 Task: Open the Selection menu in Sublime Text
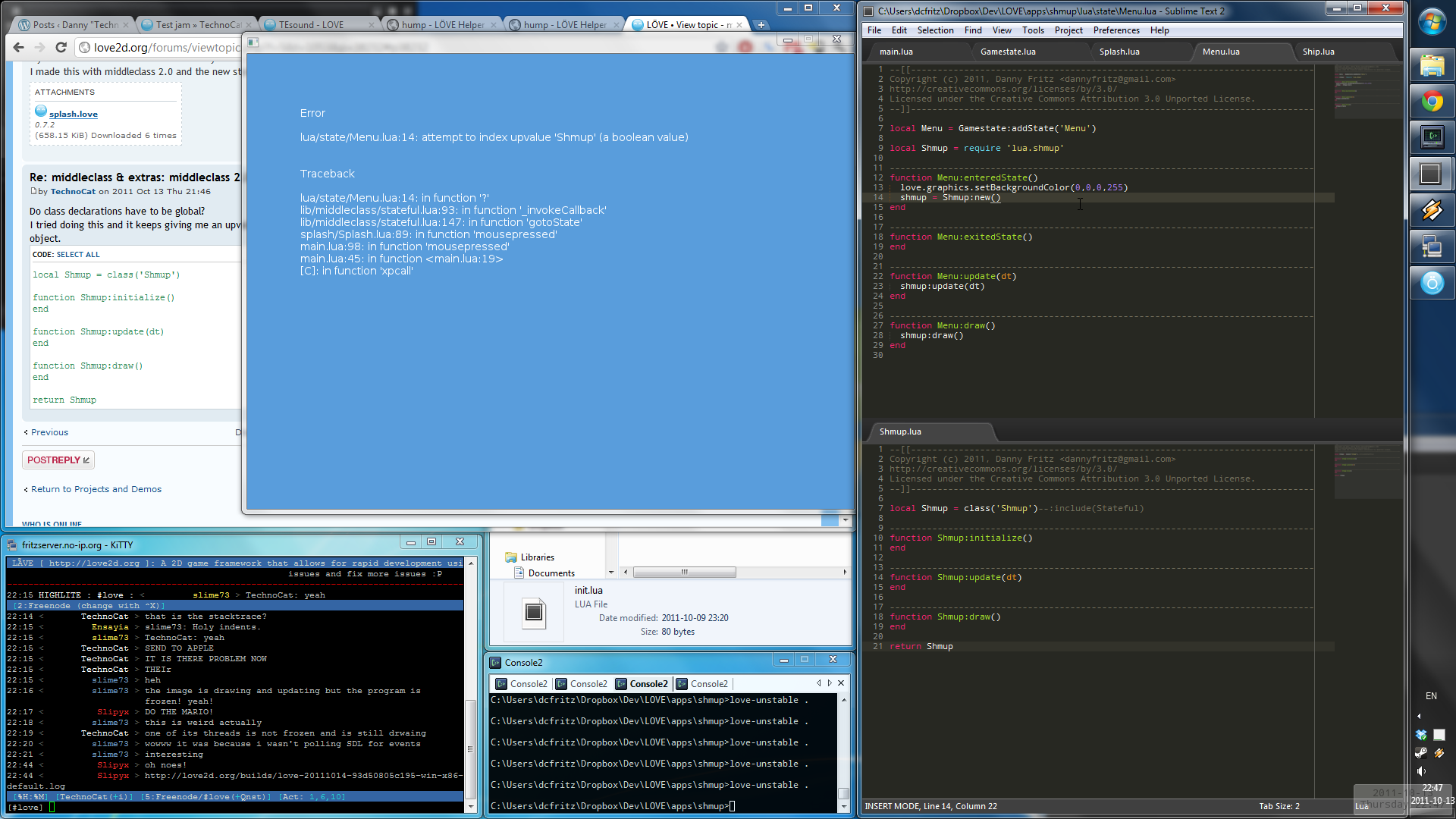(x=935, y=30)
